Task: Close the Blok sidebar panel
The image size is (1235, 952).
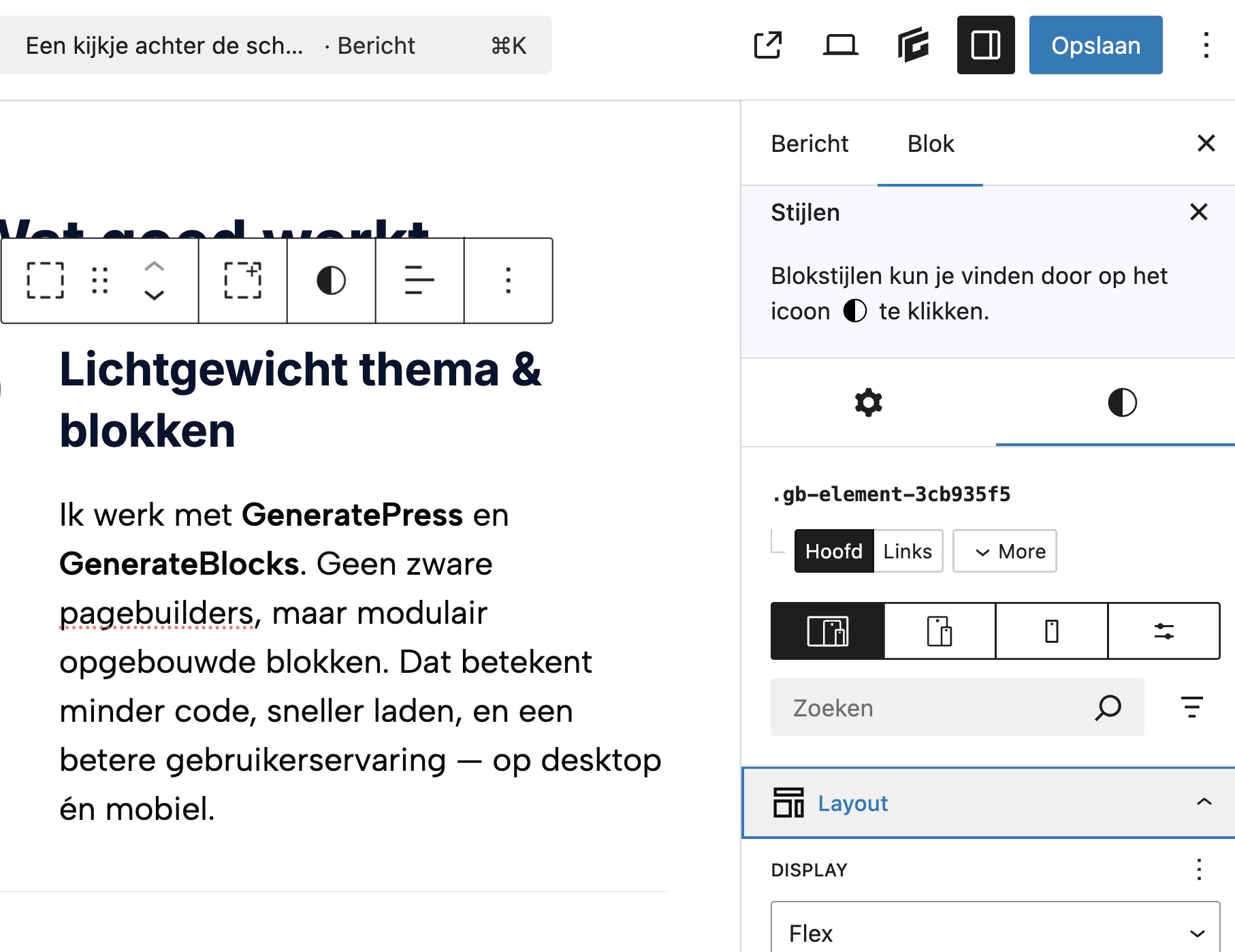Action: (x=1206, y=143)
